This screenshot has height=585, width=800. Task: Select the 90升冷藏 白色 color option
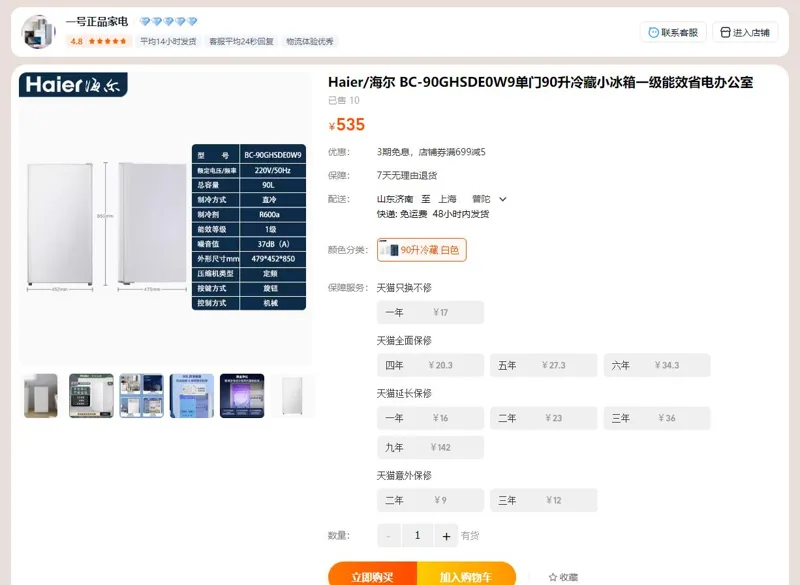pos(421,250)
